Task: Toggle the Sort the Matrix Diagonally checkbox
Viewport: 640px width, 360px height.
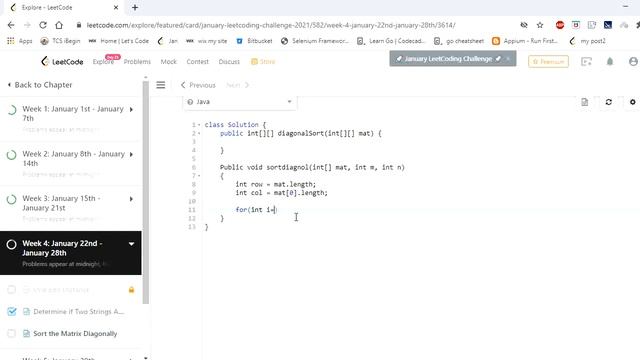Action: (12, 333)
